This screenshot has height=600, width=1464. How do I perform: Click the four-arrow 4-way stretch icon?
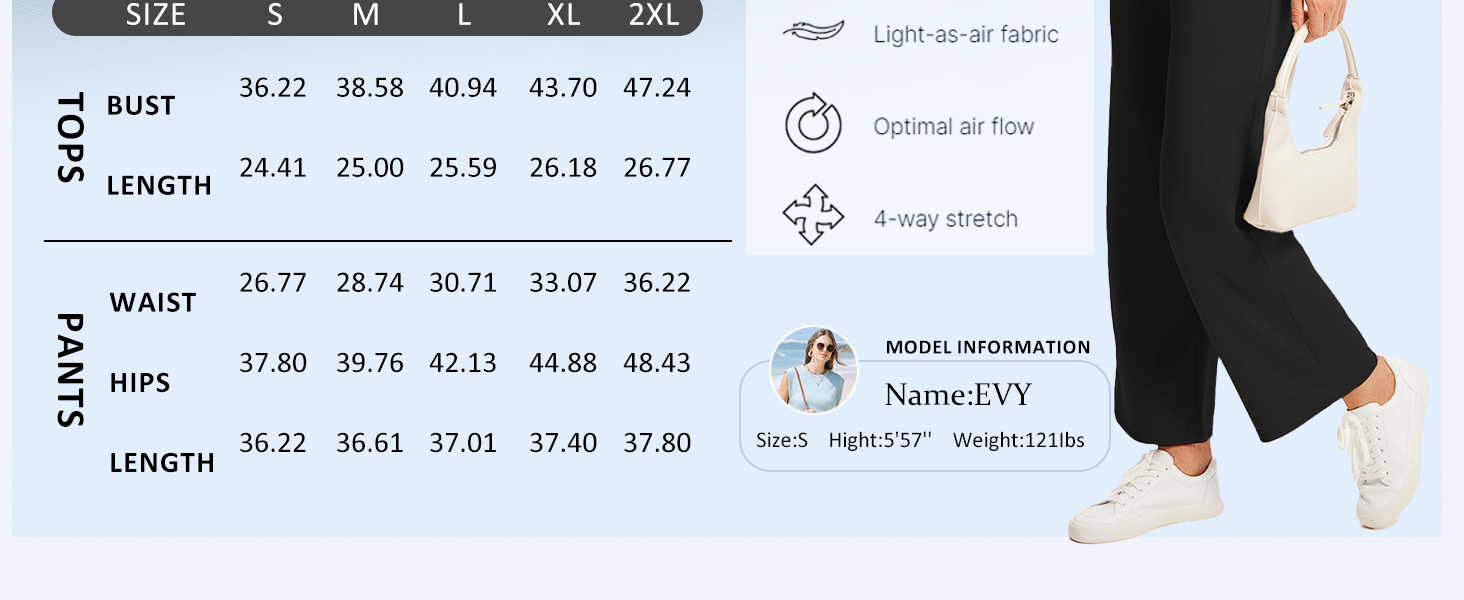813,214
